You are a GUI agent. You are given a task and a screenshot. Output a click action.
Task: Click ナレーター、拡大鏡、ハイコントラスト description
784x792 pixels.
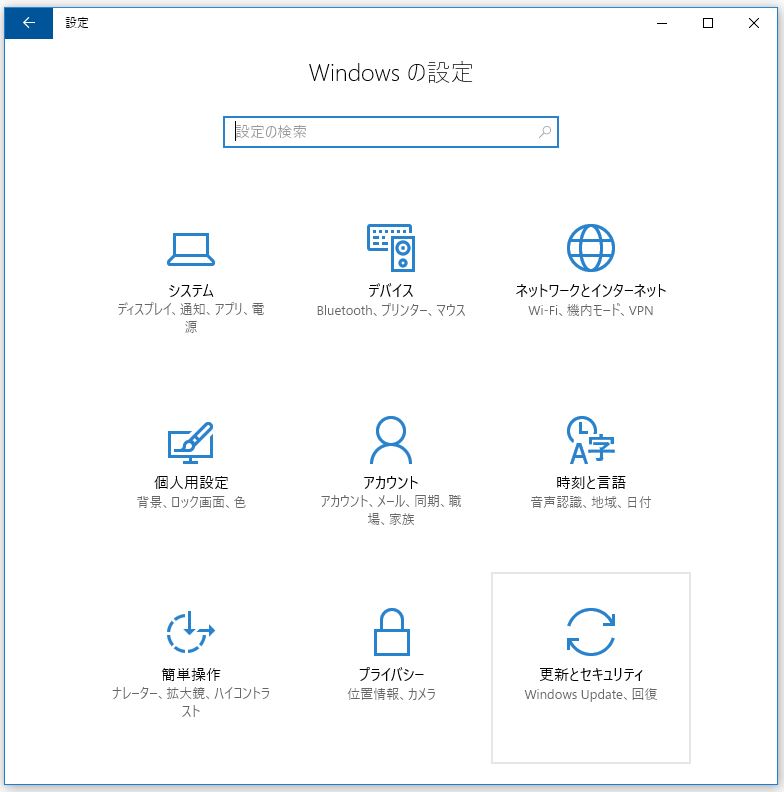pyautogui.click(x=191, y=702)
